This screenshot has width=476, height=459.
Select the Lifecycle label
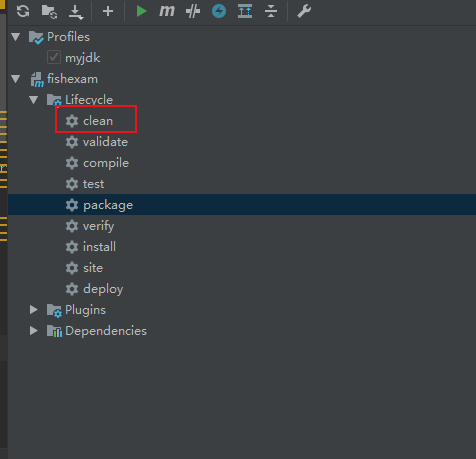[x=89, y=100]
